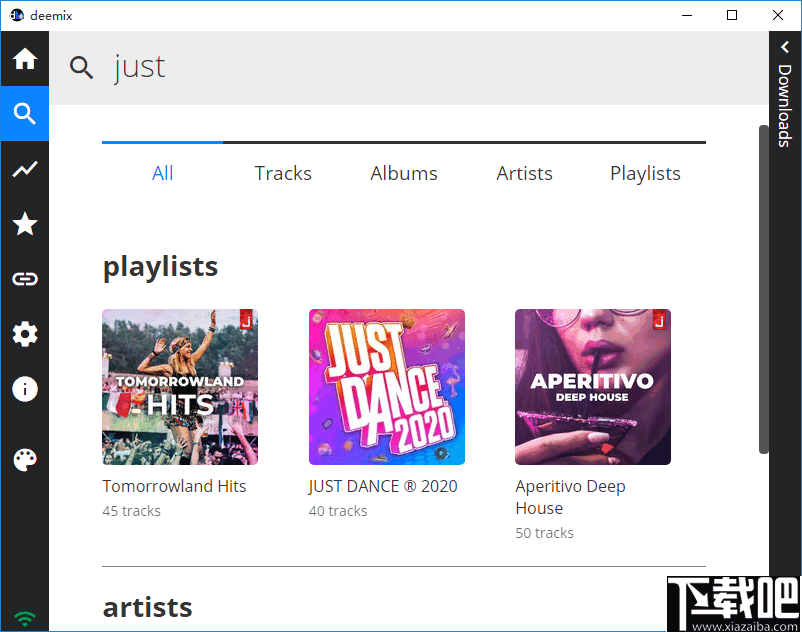802x632 pixels.
Task: Click the search field containing 'just'
Action: 409,67
